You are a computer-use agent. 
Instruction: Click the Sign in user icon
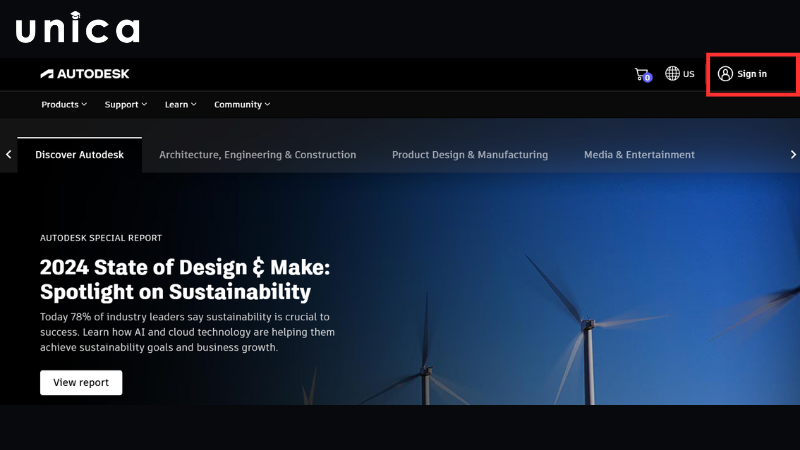(725, 73)
